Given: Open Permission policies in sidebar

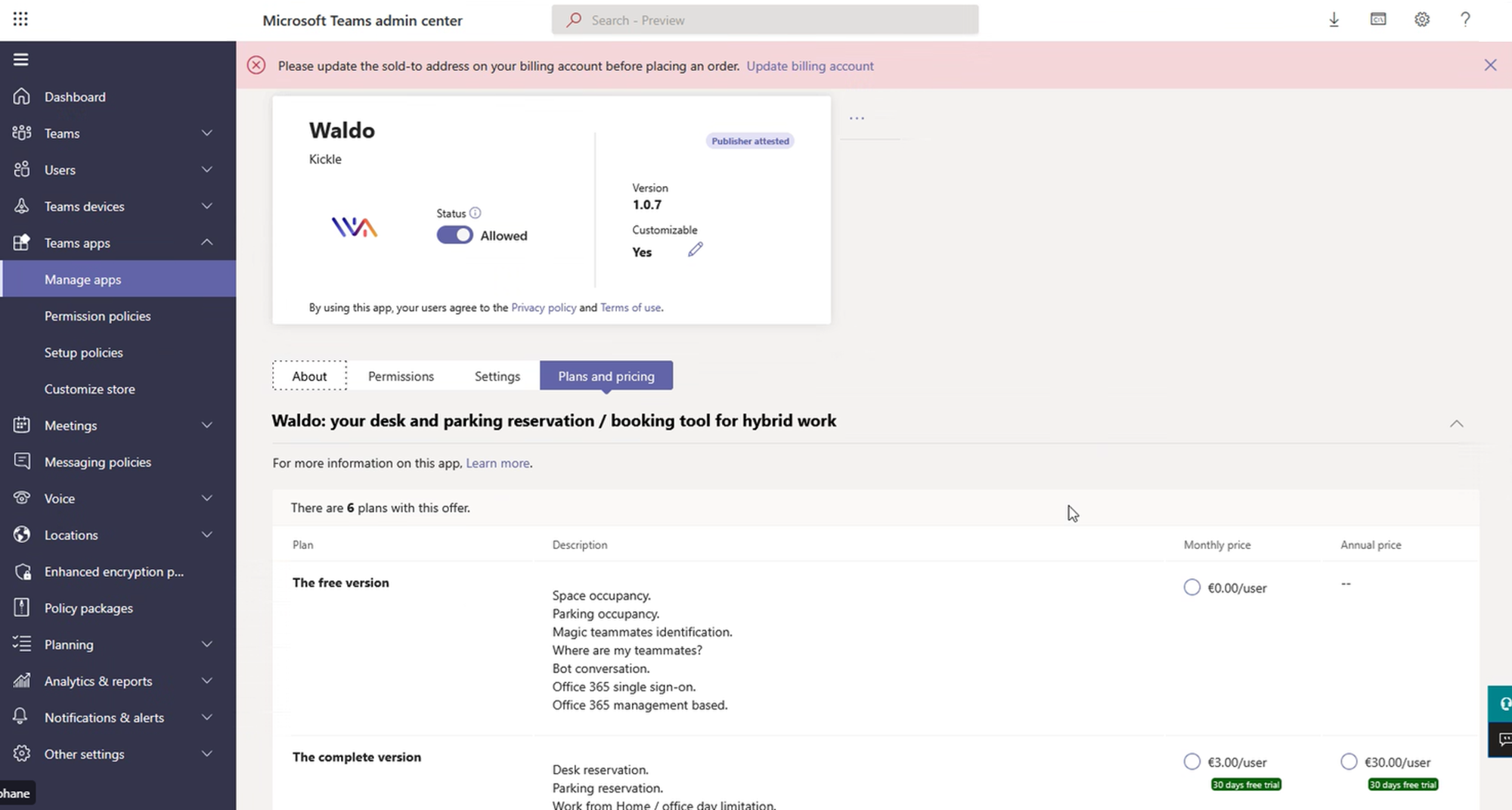Looking at the screenshot, I should 118,315.
